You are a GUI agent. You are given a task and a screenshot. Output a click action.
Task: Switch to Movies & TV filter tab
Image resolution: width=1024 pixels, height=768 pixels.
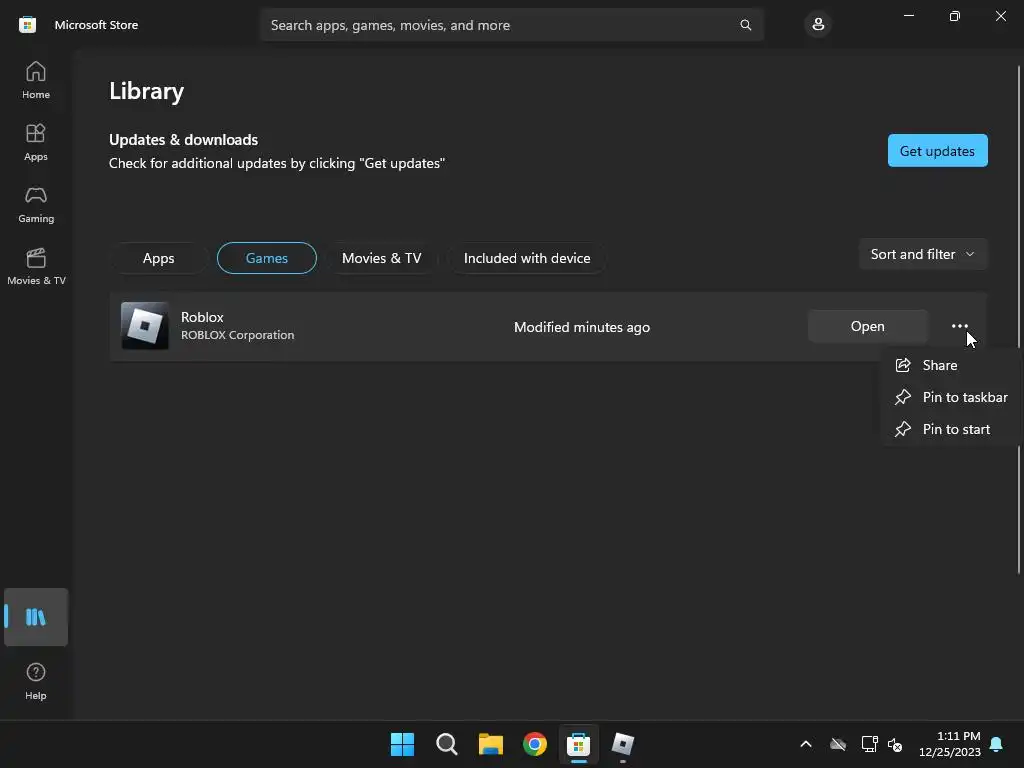click(x=381, y=258)
